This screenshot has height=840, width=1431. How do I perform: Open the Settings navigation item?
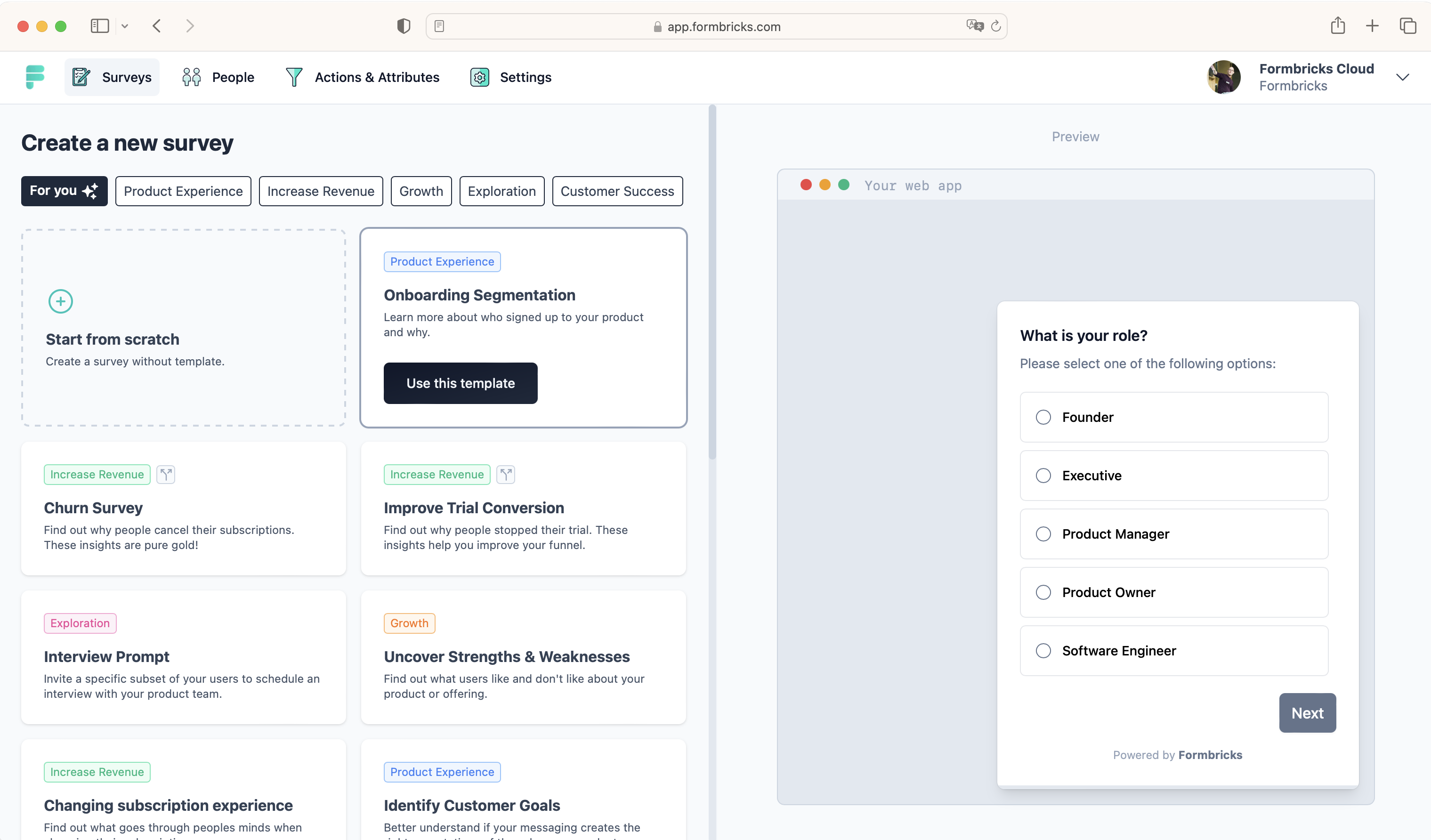(510, 77)
